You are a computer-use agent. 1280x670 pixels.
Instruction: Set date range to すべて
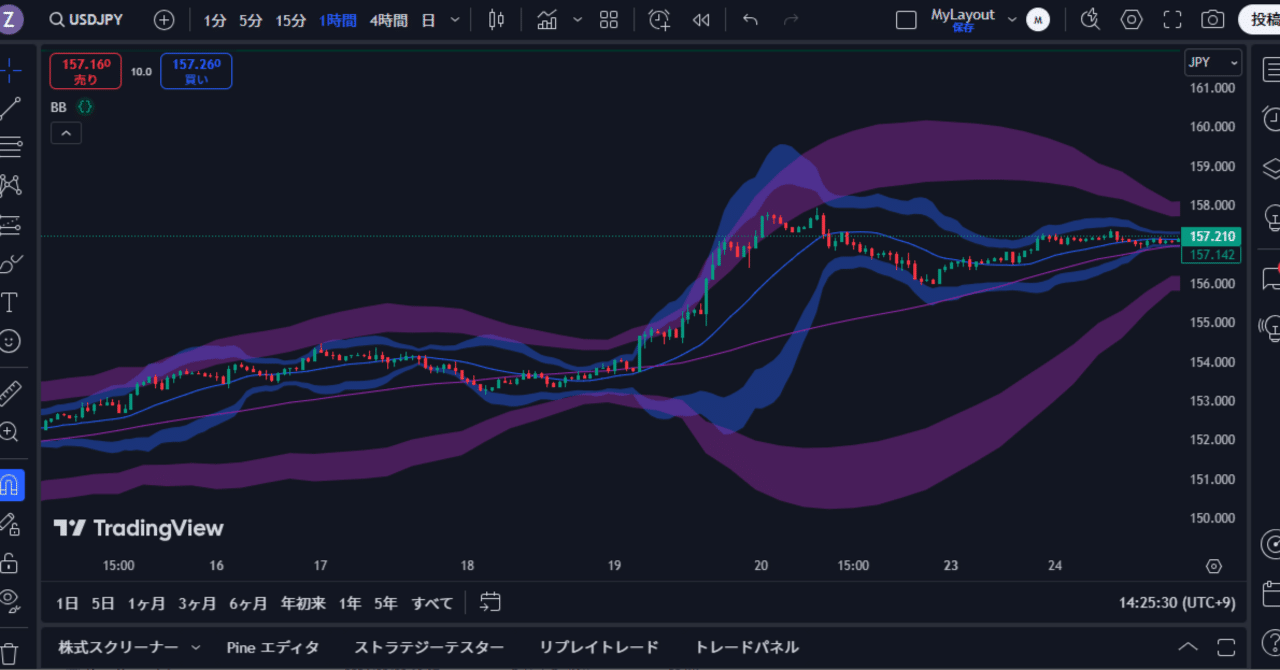pyautogui.click(x=432, y=603)
